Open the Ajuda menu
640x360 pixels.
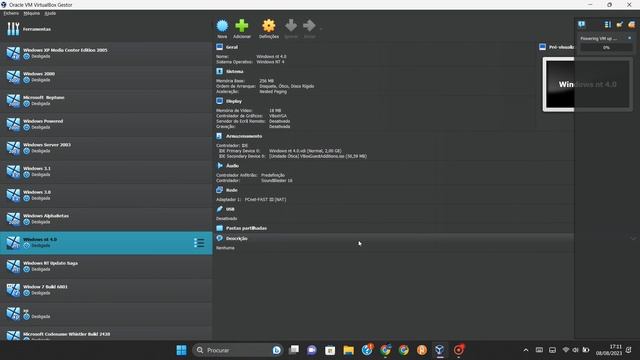pos(50,13)
